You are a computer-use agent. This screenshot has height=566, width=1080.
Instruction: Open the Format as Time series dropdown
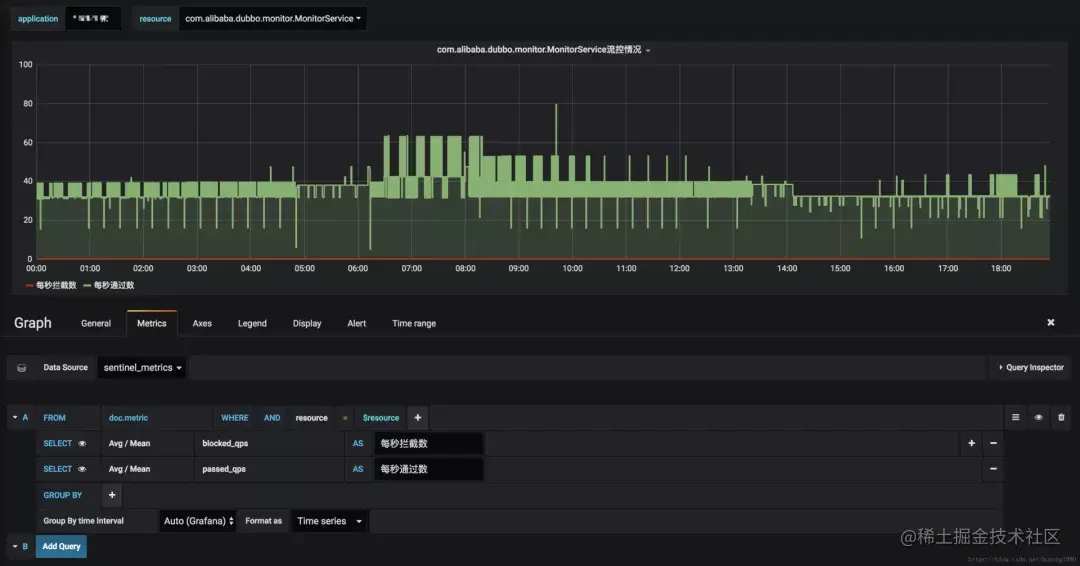pyautogui.click(x=330, y=521)
